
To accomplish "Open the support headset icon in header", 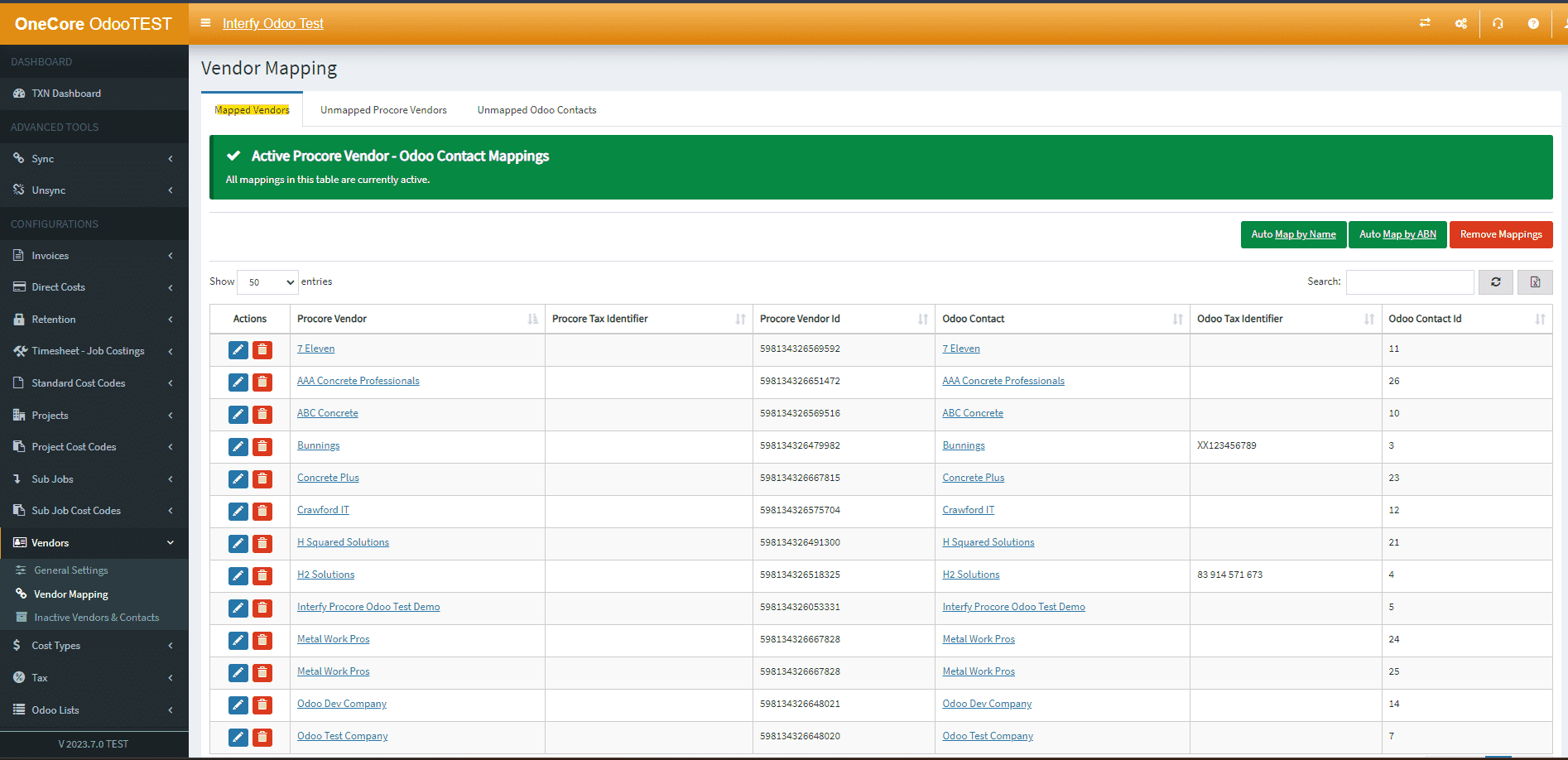I will tap(1498, 23).
